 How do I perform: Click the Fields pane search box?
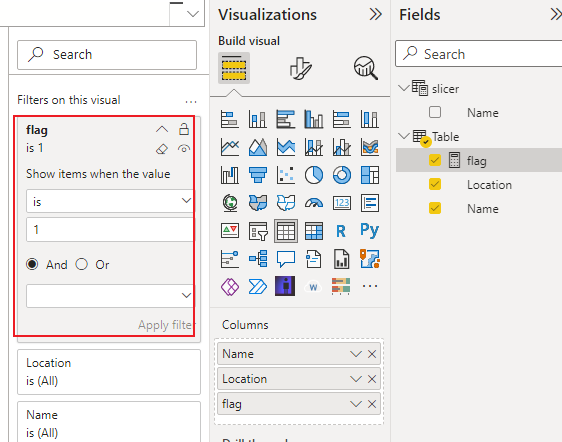(479, 54)
